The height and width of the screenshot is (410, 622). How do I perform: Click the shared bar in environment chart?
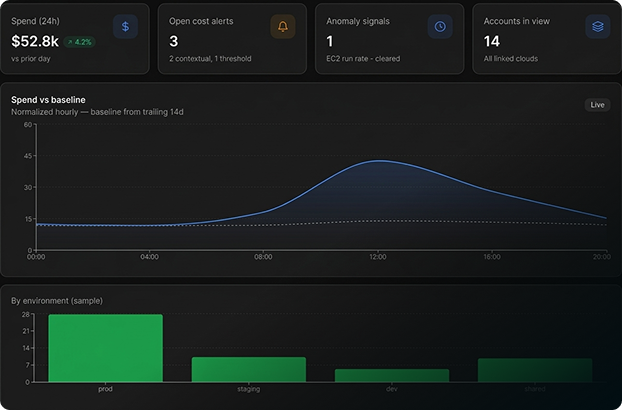point(535,370)
